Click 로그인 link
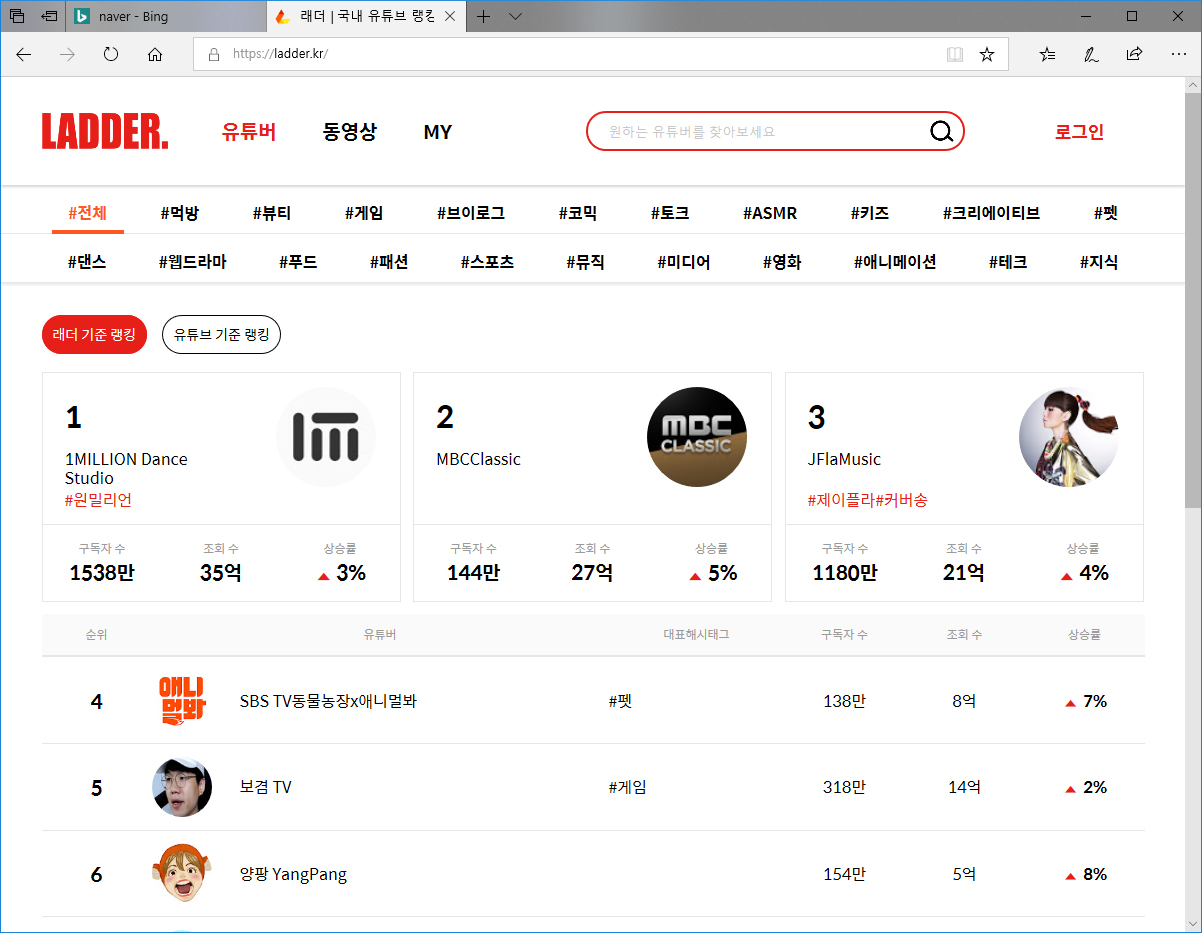This screenshot has height=933, width=1202. pyautogui.click(x=1079, y=132)
